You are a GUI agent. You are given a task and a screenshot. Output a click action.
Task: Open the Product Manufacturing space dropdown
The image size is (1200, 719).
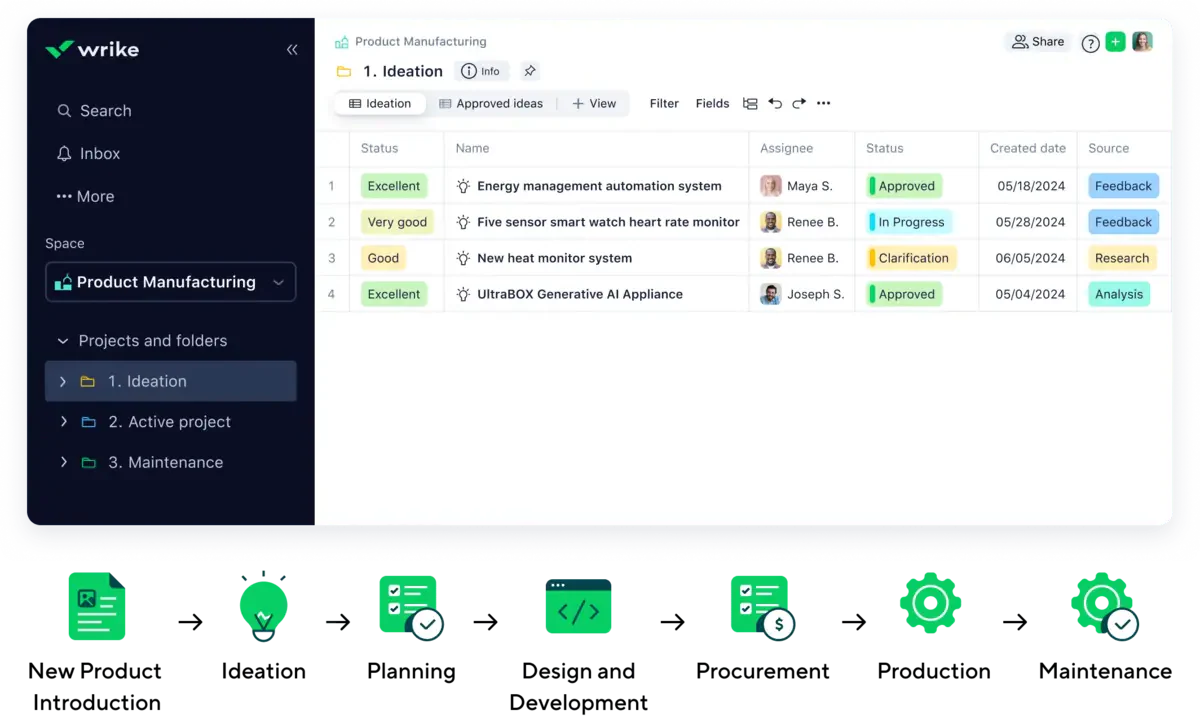pos(170,282)
